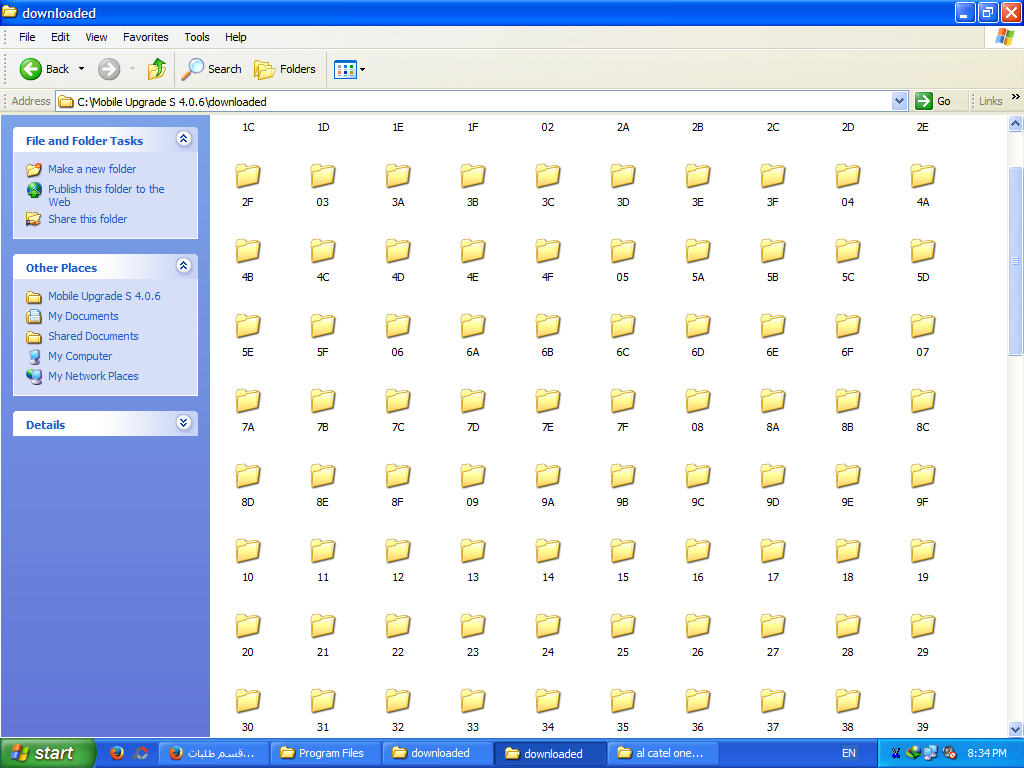This screenshot has width=1024, height=768.
Task: Click Share this folder link
Action: pos(88,219)
